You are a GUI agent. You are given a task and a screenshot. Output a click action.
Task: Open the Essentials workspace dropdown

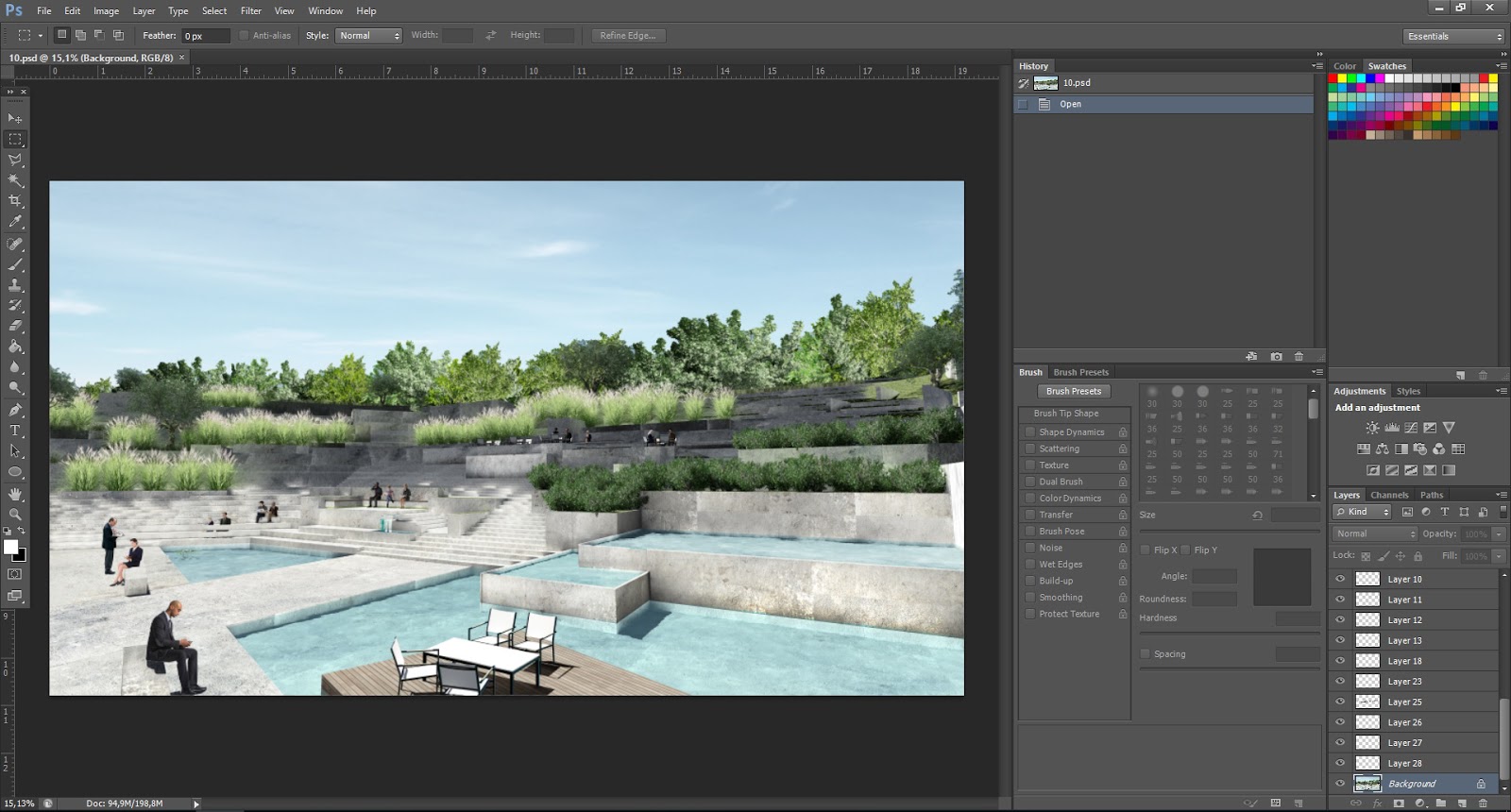(x=1452, y=36)
